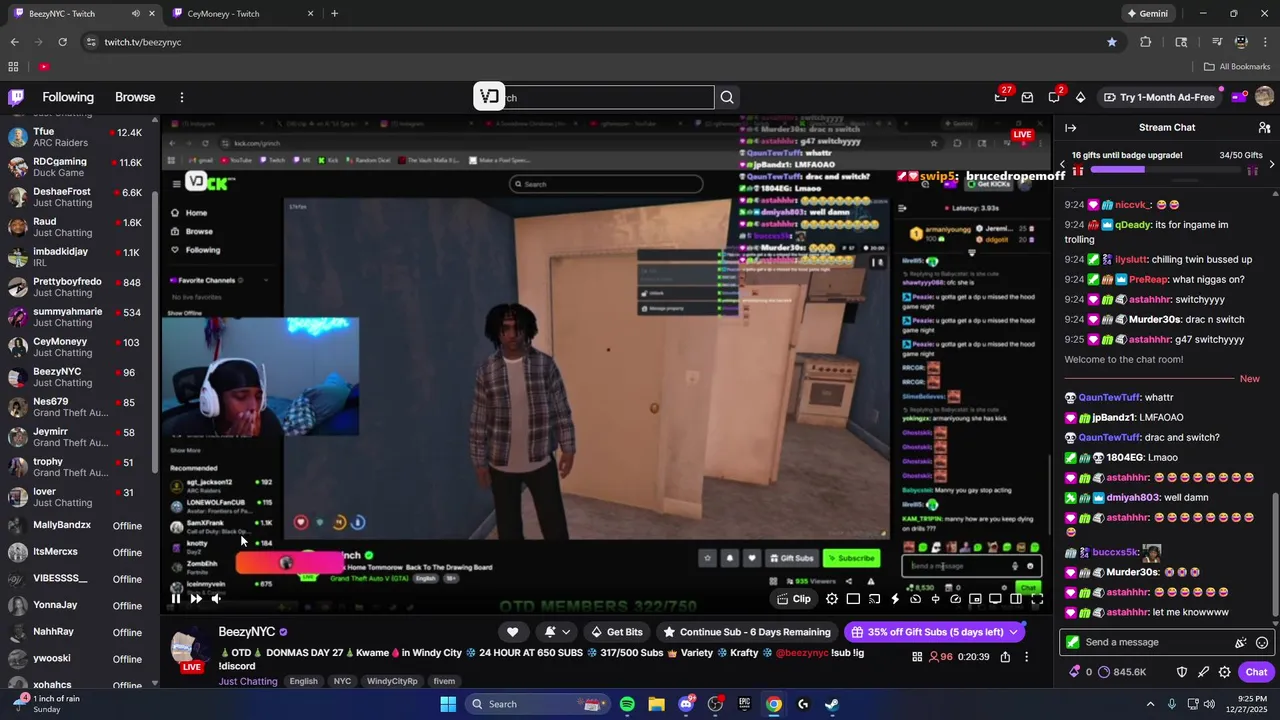Screen dimensions: 1280x720
Task: Open the Just Chatting category link
Action: (x=248, y=681)
